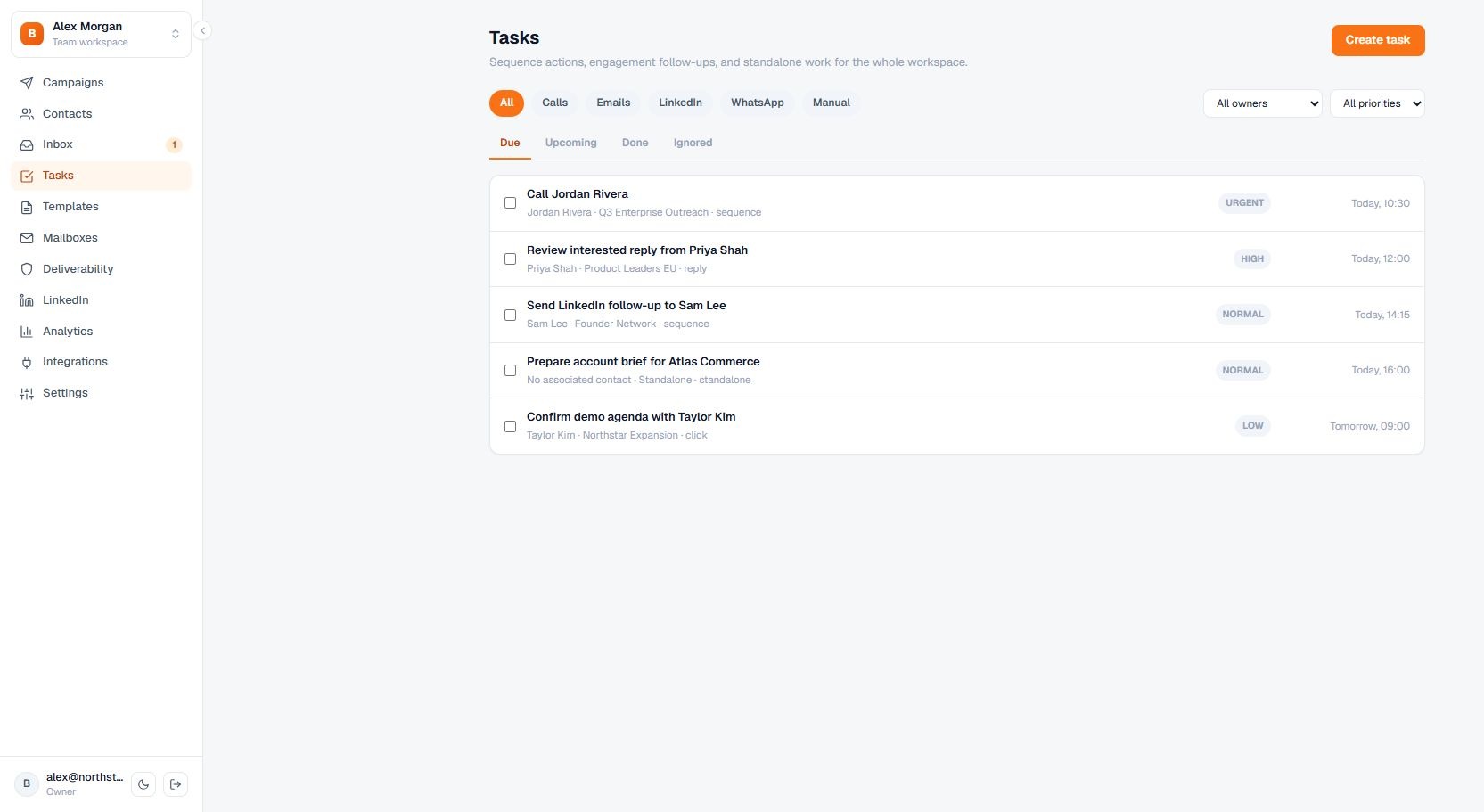Toggle dark mode with the moon icon
The image size is (1484, 812).
[x=143, y=784]
